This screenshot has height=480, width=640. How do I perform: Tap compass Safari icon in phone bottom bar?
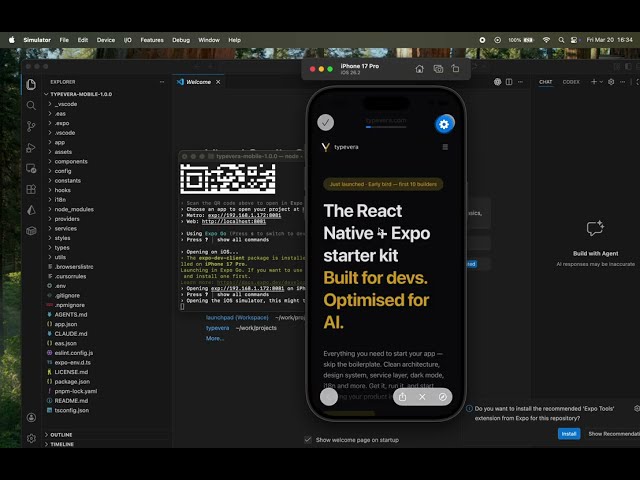(442, 397)
